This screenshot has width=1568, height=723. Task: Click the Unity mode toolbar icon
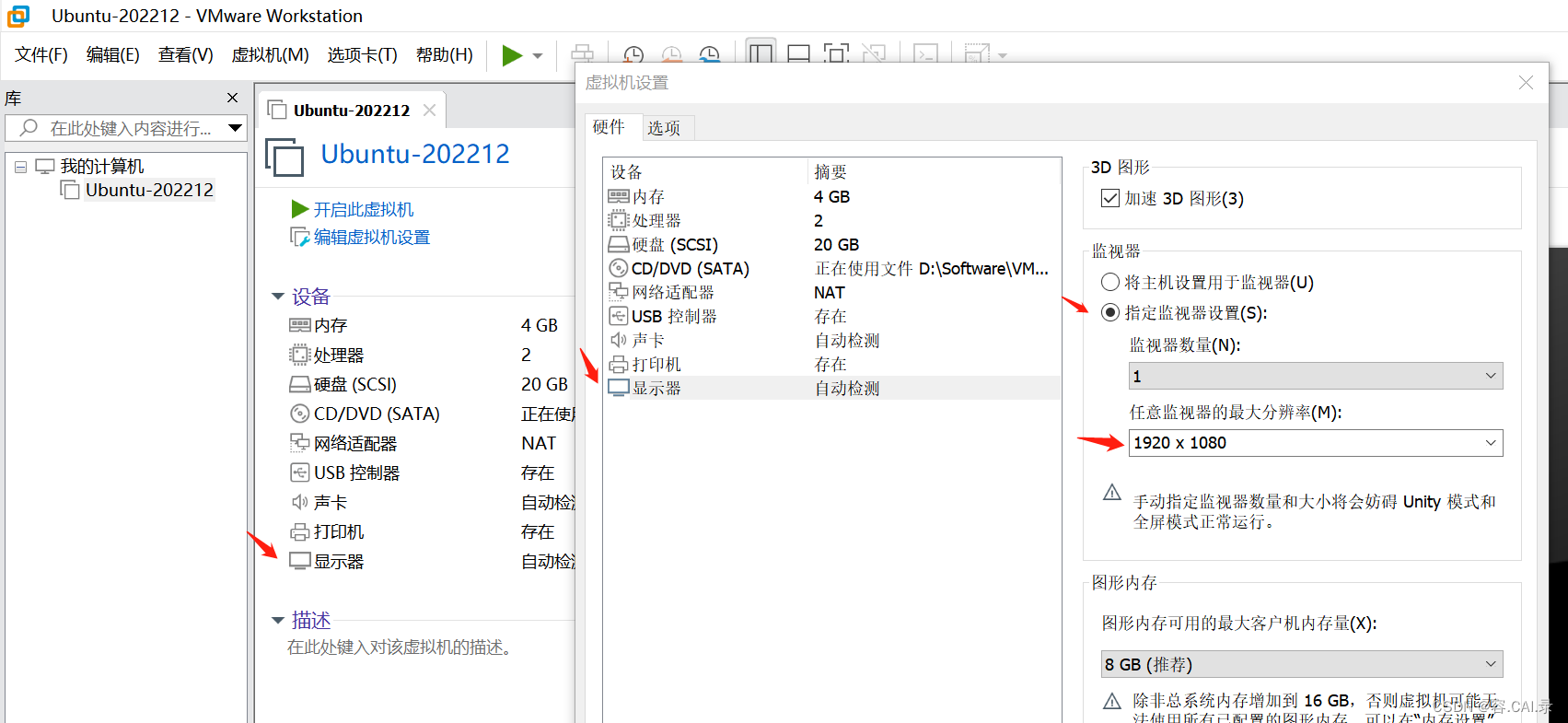click(x=874, y=54)
